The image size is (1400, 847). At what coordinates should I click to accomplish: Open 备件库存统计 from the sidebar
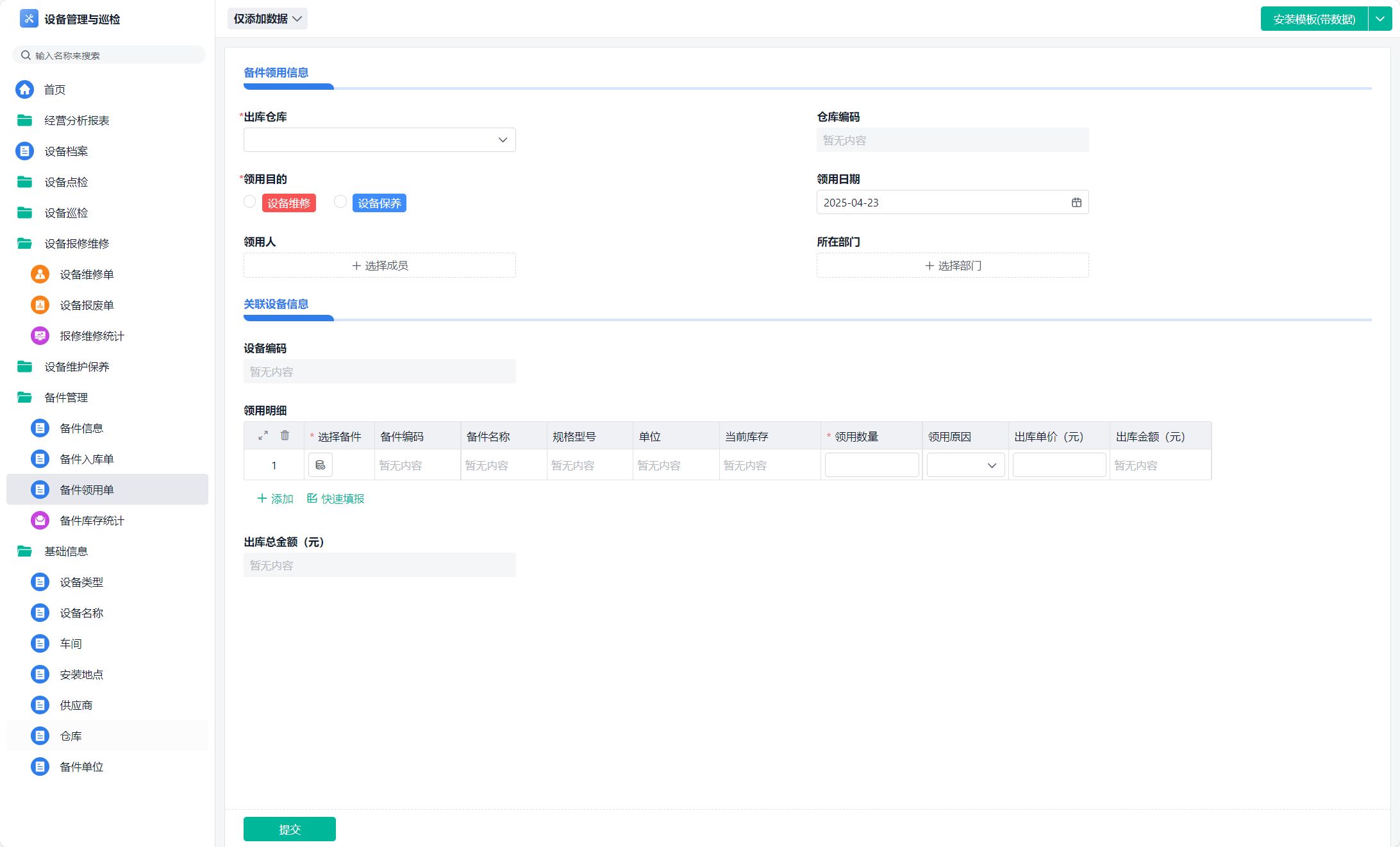(x=92, y=521)
